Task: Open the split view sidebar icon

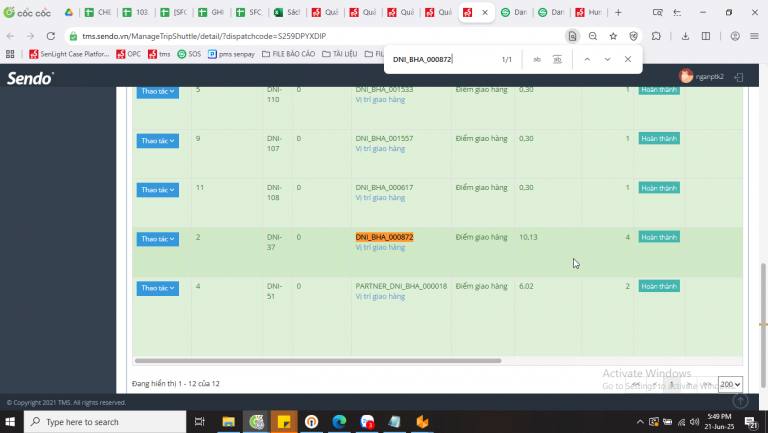Action: (706, 36)
